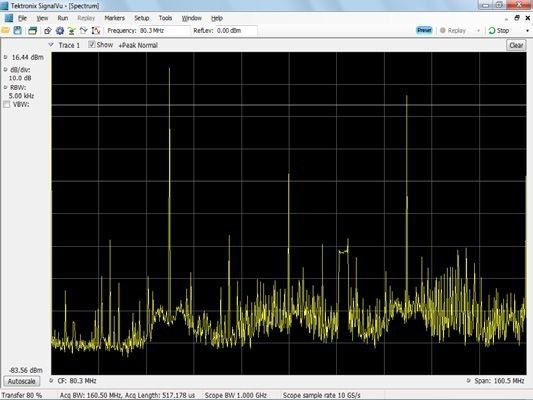The image size is (533, 400).
Task: Click the Scope BW 1.000 GHz status entry
Action: 236,395
